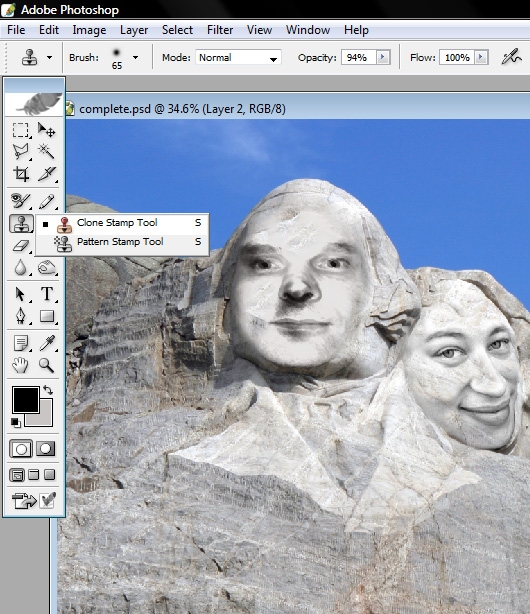Open the Window menu
Screen dimensions: 530x614
[308, 30]
